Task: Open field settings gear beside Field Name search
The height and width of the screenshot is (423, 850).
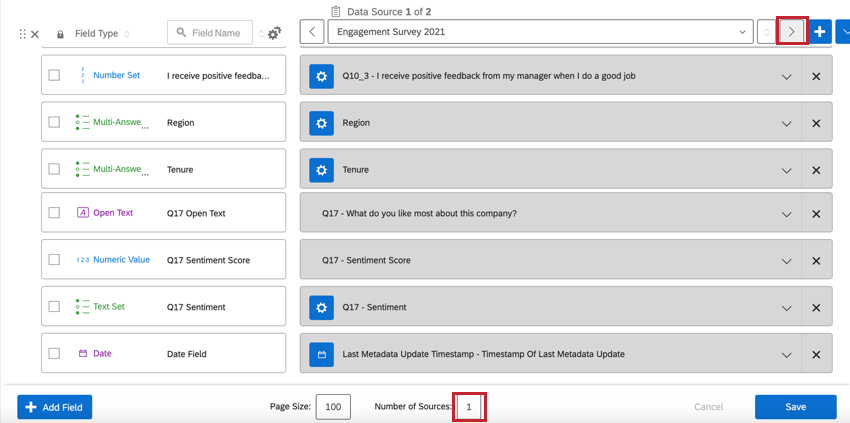Action: [274, 34]
